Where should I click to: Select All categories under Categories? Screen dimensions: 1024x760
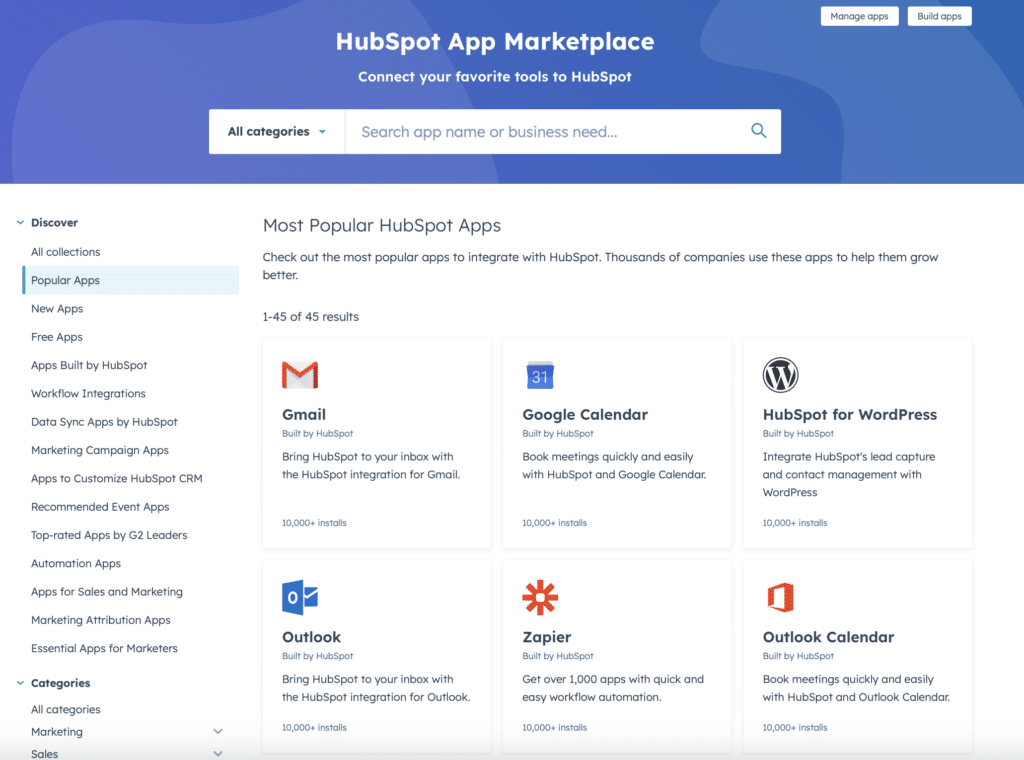(x=65, y=709)
